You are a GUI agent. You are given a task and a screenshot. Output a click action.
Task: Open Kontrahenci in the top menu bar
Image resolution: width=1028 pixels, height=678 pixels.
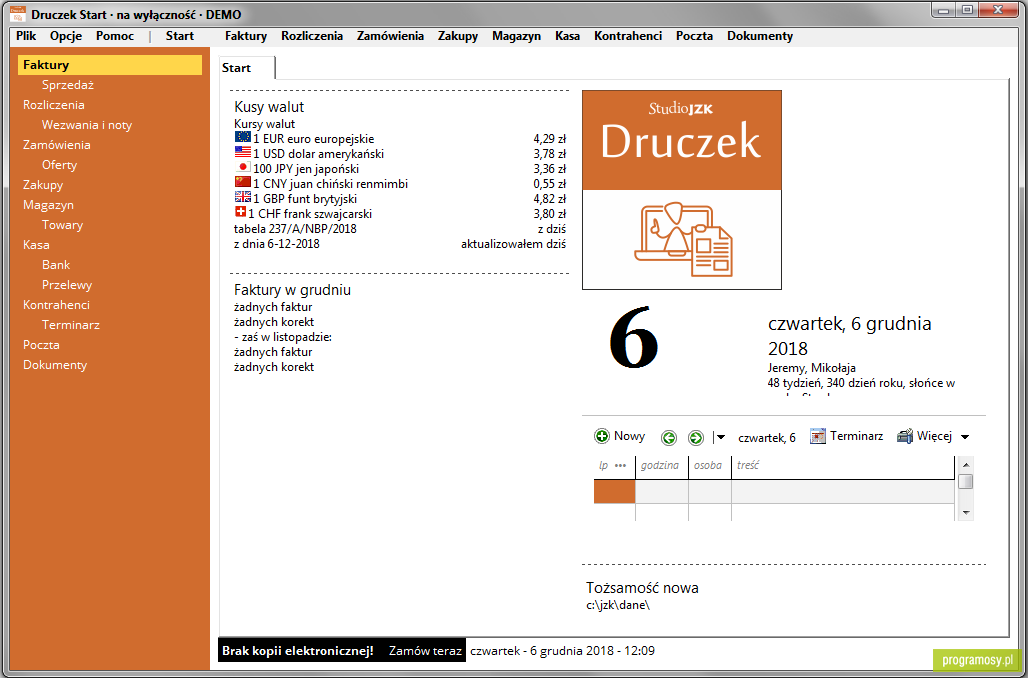coord(628,36)
